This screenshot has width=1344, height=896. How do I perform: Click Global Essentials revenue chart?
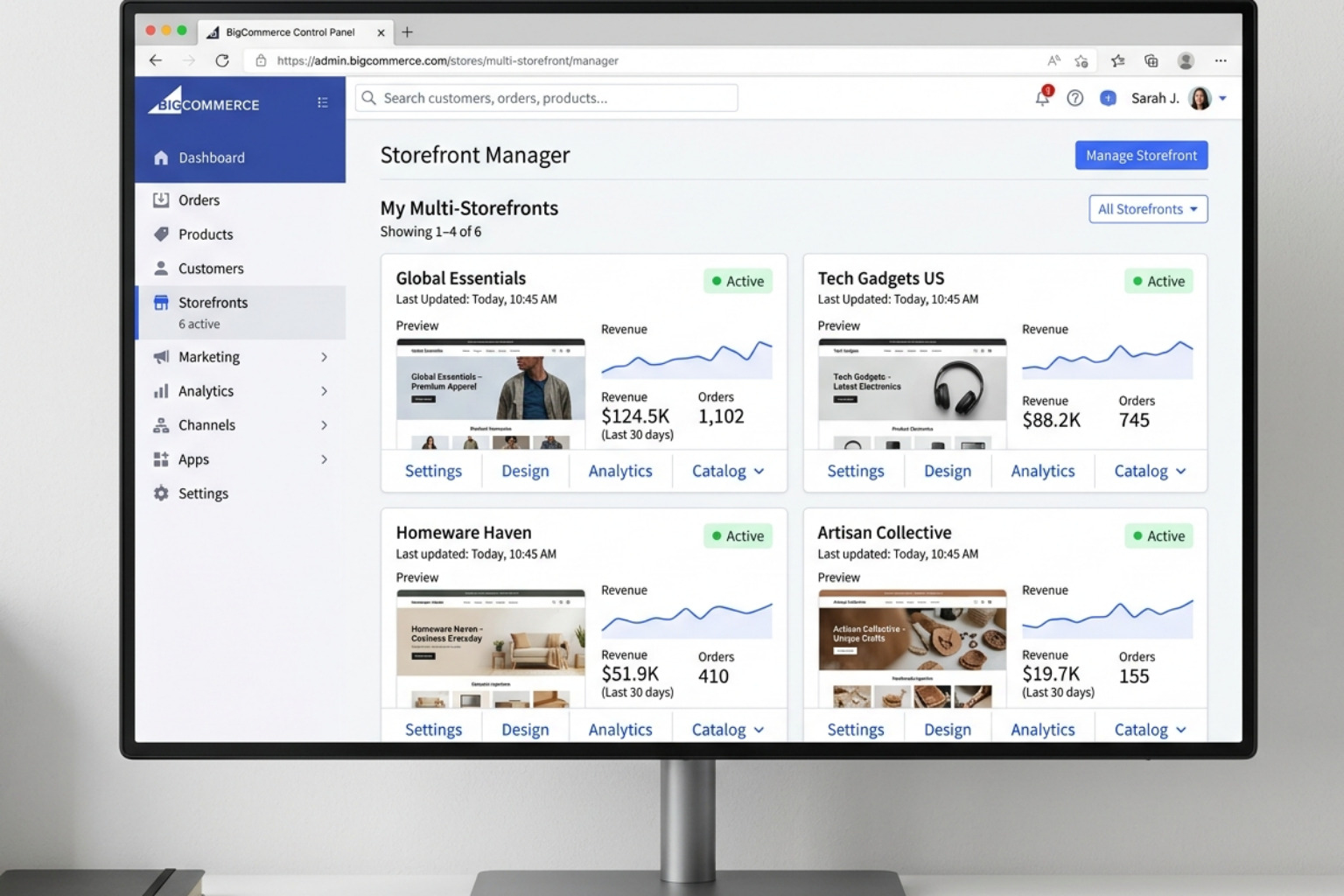tap(687, 359)
